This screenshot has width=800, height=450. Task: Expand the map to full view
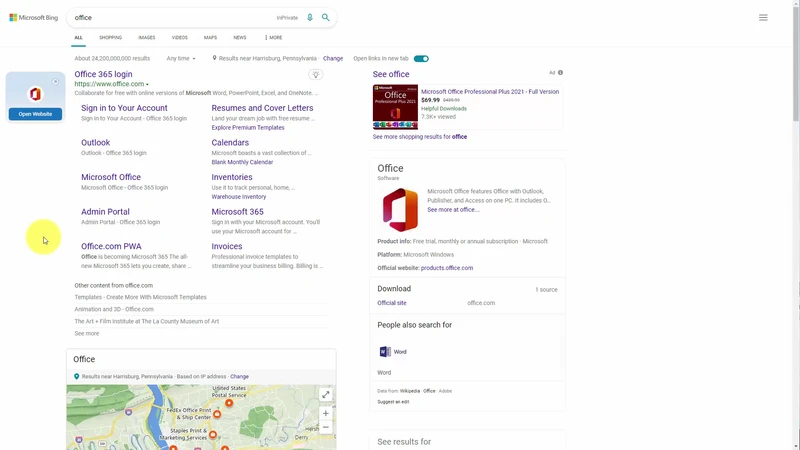pos(326,394)
